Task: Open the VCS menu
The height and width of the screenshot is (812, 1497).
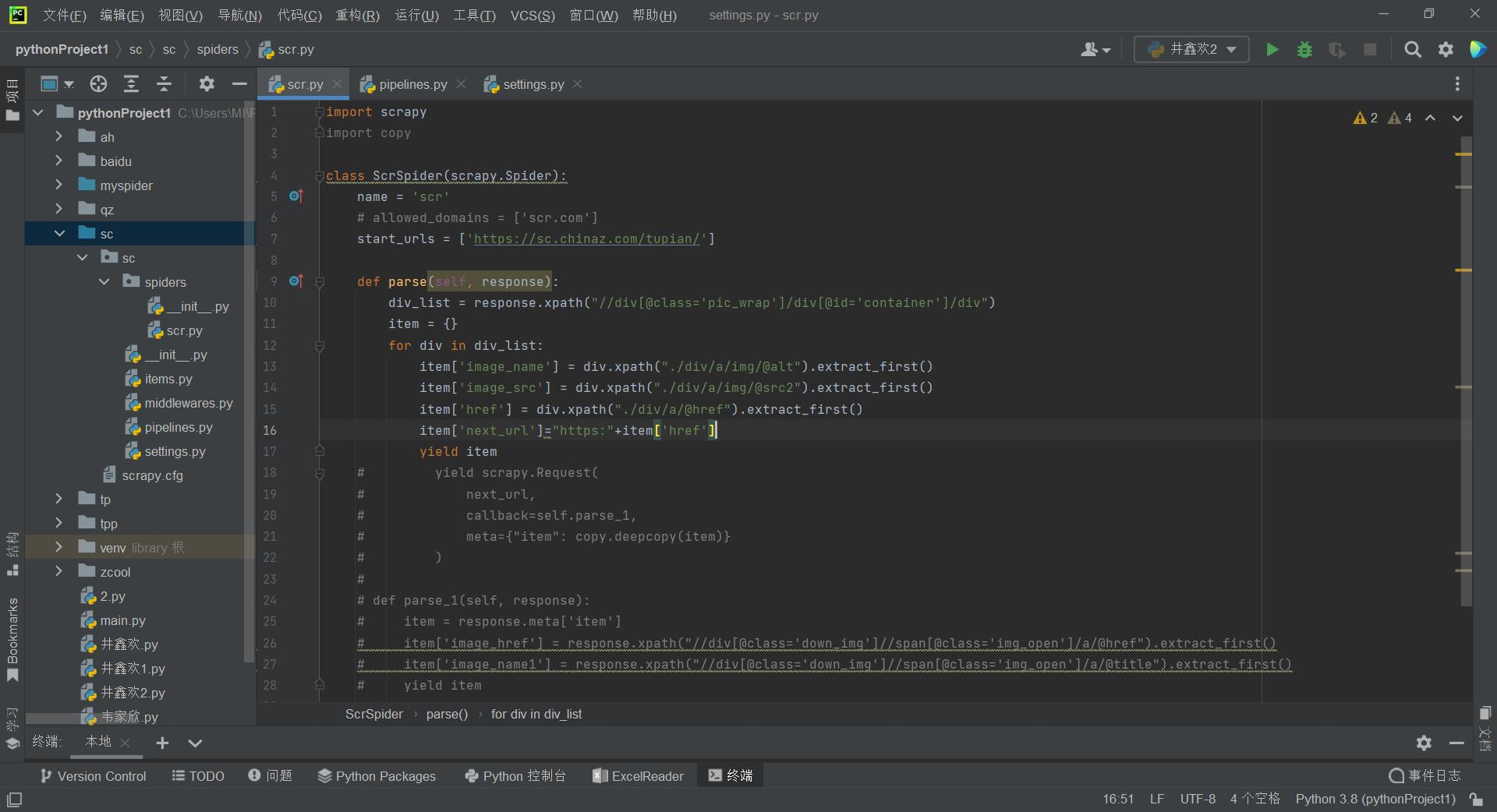Action: (533, 16)
